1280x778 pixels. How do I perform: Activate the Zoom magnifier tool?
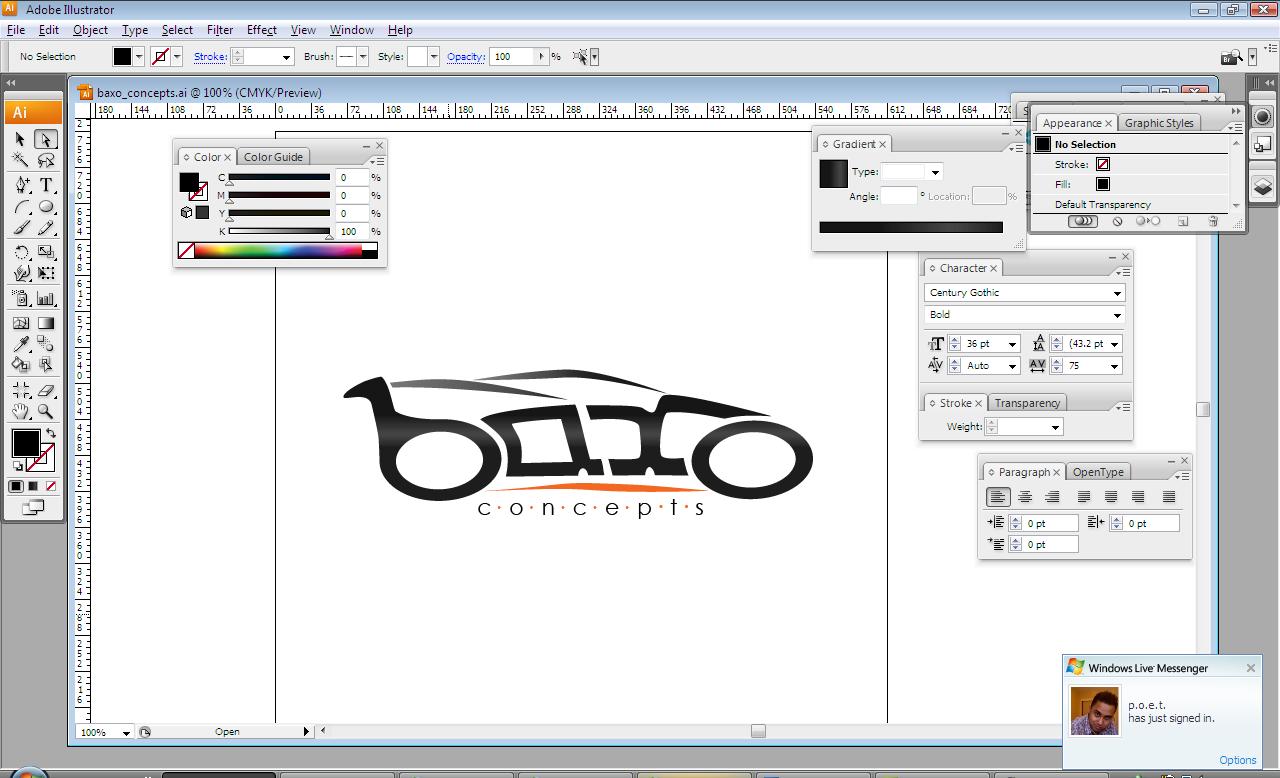(x=46, y=411)
